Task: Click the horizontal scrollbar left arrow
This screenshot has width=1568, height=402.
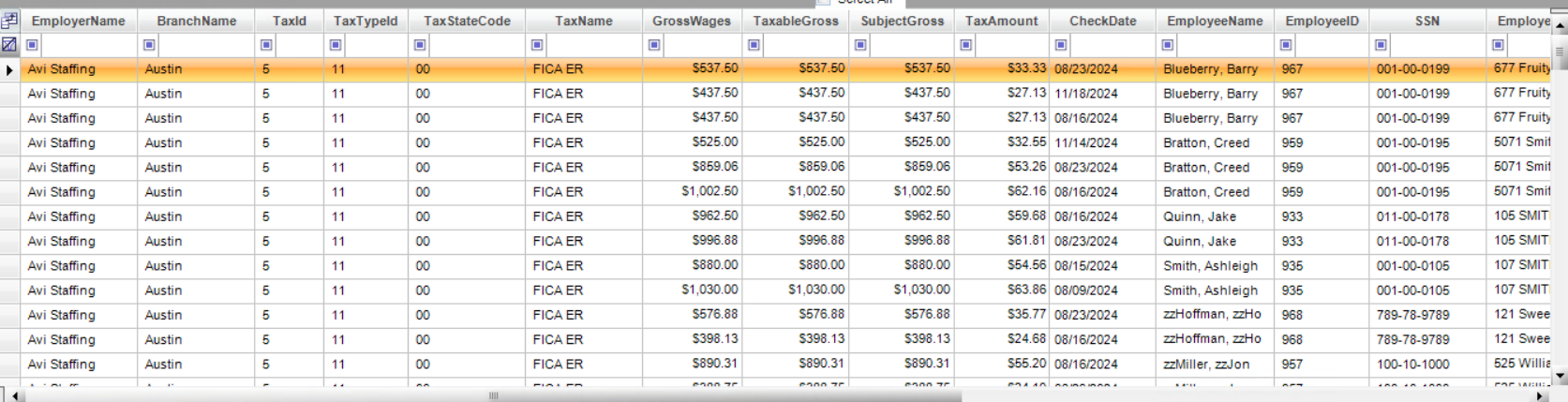Action: [14, 395]
